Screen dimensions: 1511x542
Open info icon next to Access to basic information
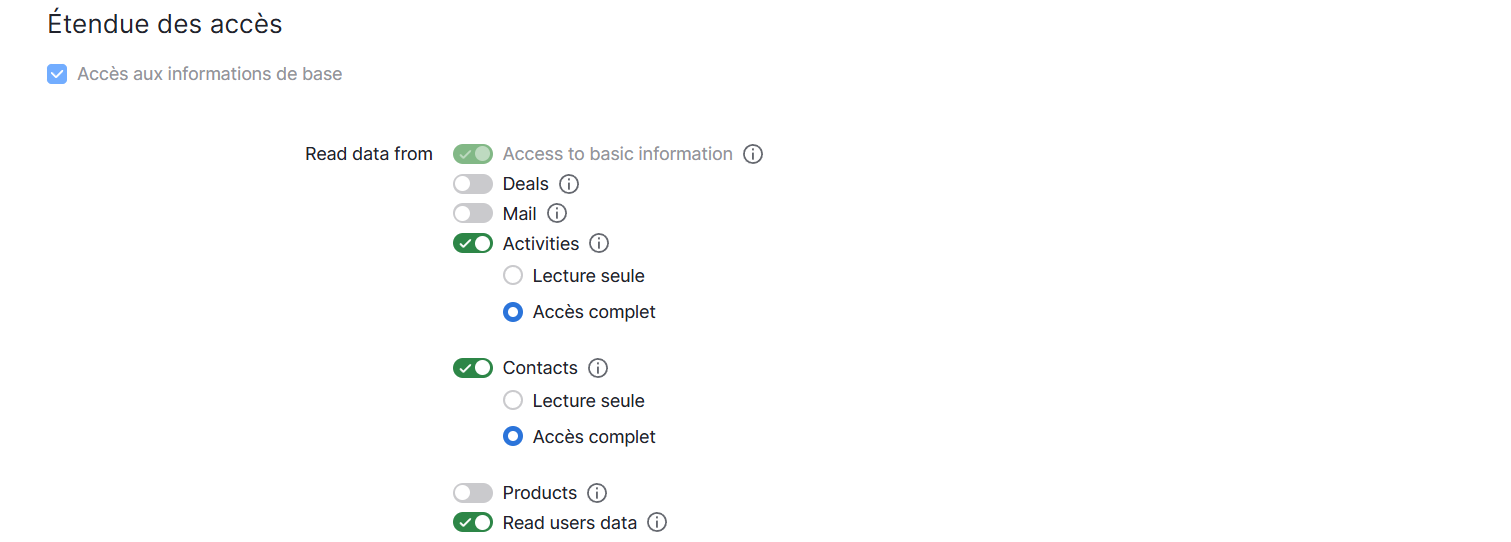click(754, 154)
